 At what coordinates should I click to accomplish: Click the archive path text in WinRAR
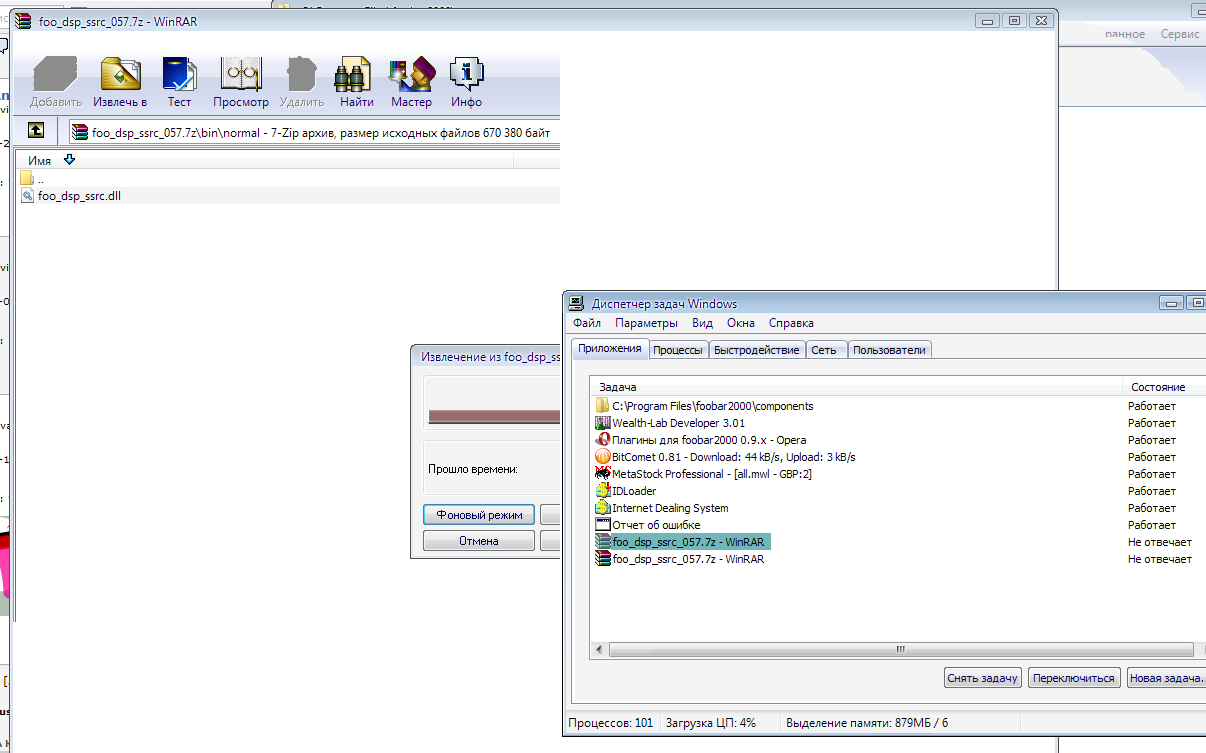(320, 132)
